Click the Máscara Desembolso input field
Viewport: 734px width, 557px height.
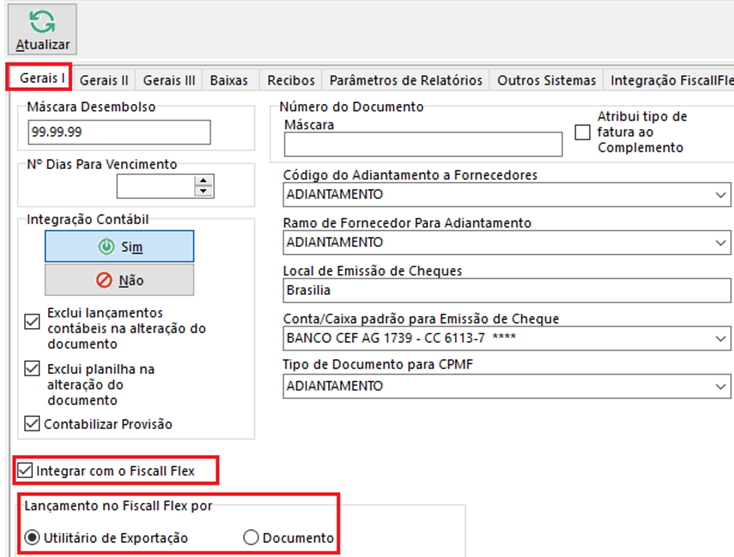pyautogui.click(x=119, y=132)
